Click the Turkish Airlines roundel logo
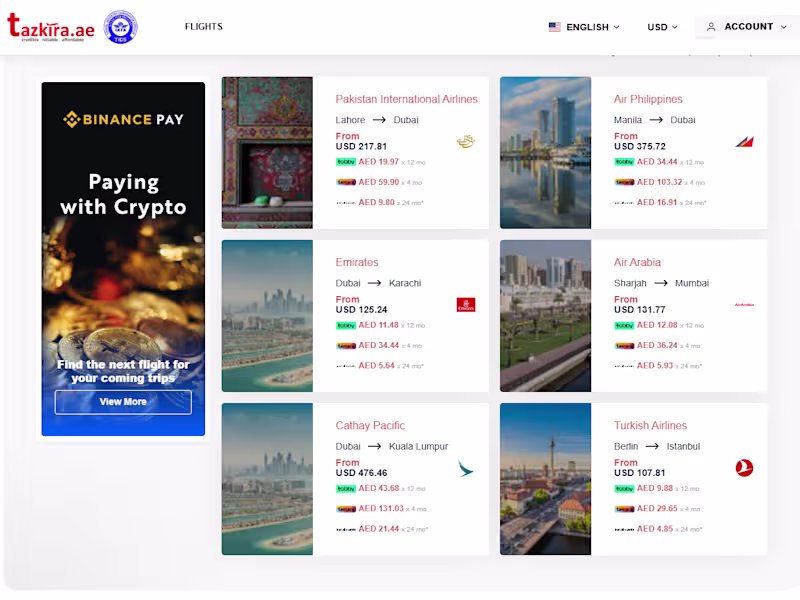 point(744,467)
